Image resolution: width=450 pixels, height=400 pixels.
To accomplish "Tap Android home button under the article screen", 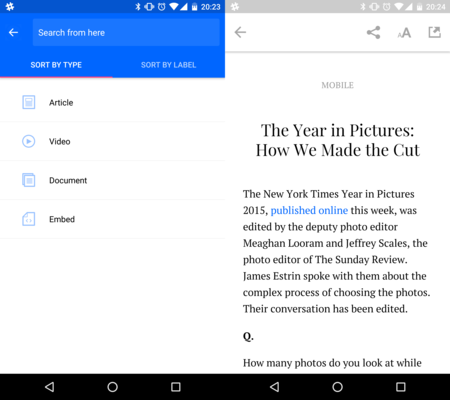I will tap(337, 387).
